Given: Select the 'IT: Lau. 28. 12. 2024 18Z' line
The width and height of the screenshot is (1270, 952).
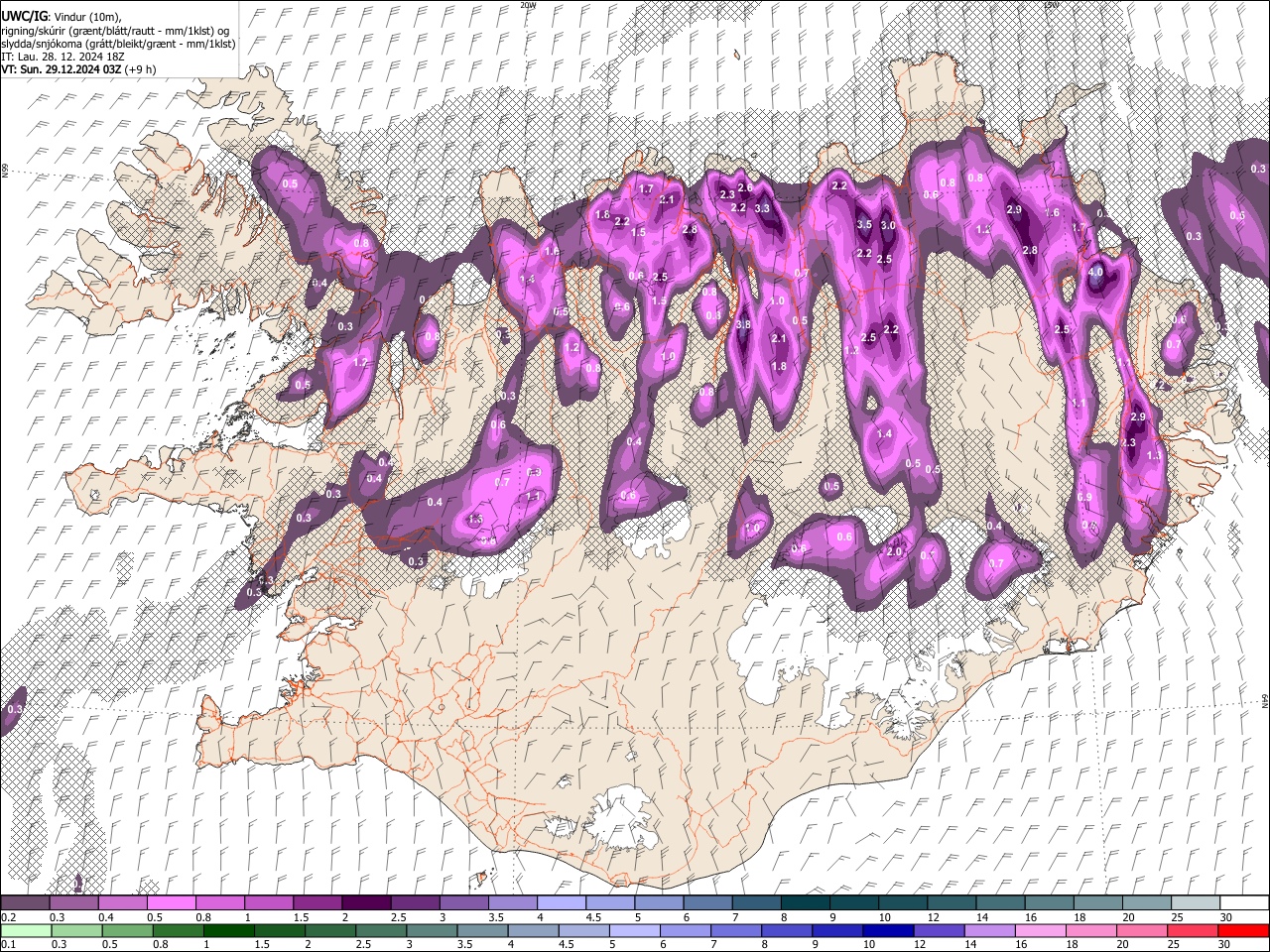Looking at the screenshot, I should [x=64, y=57].
